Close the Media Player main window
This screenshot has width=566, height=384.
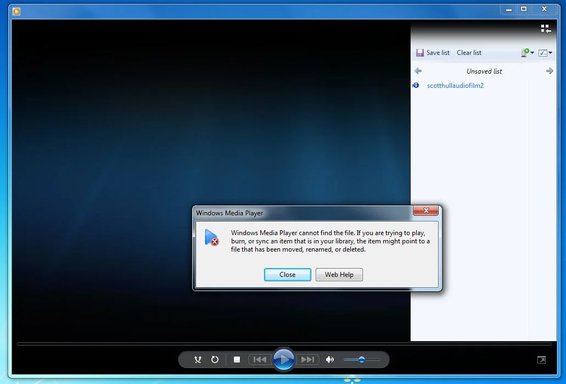coord(544,9)
